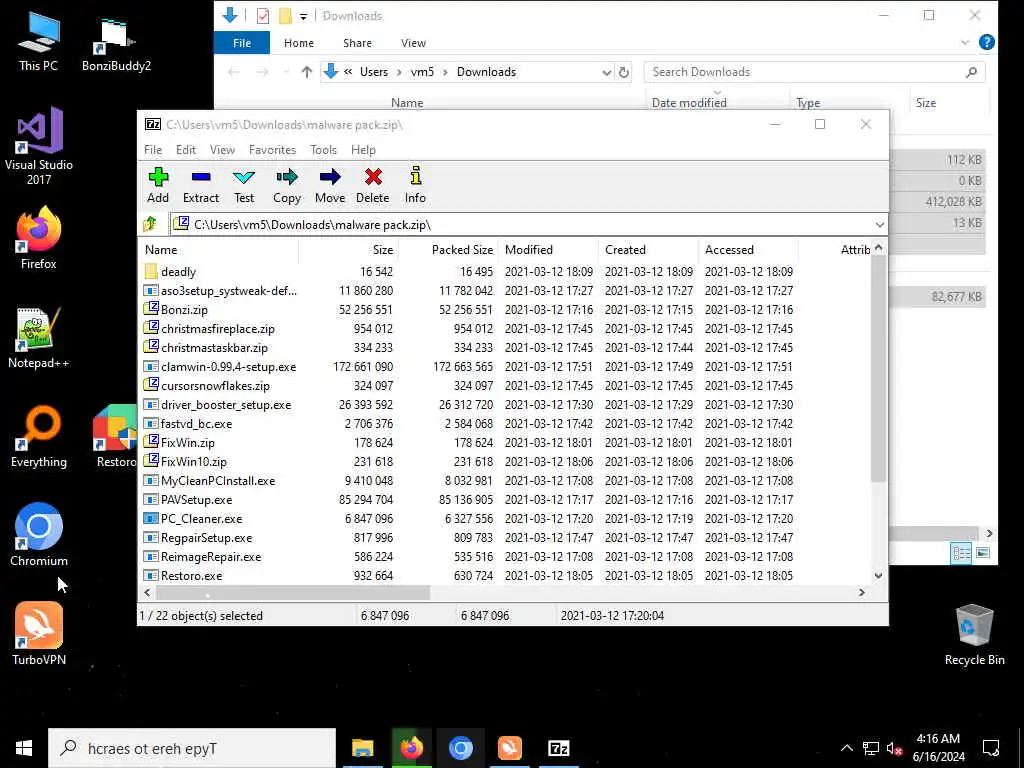The height and width of the screenshot is (768, 1024).
Task: Click the 7-Zip taskbar icon
Action: tap(558, 748)
